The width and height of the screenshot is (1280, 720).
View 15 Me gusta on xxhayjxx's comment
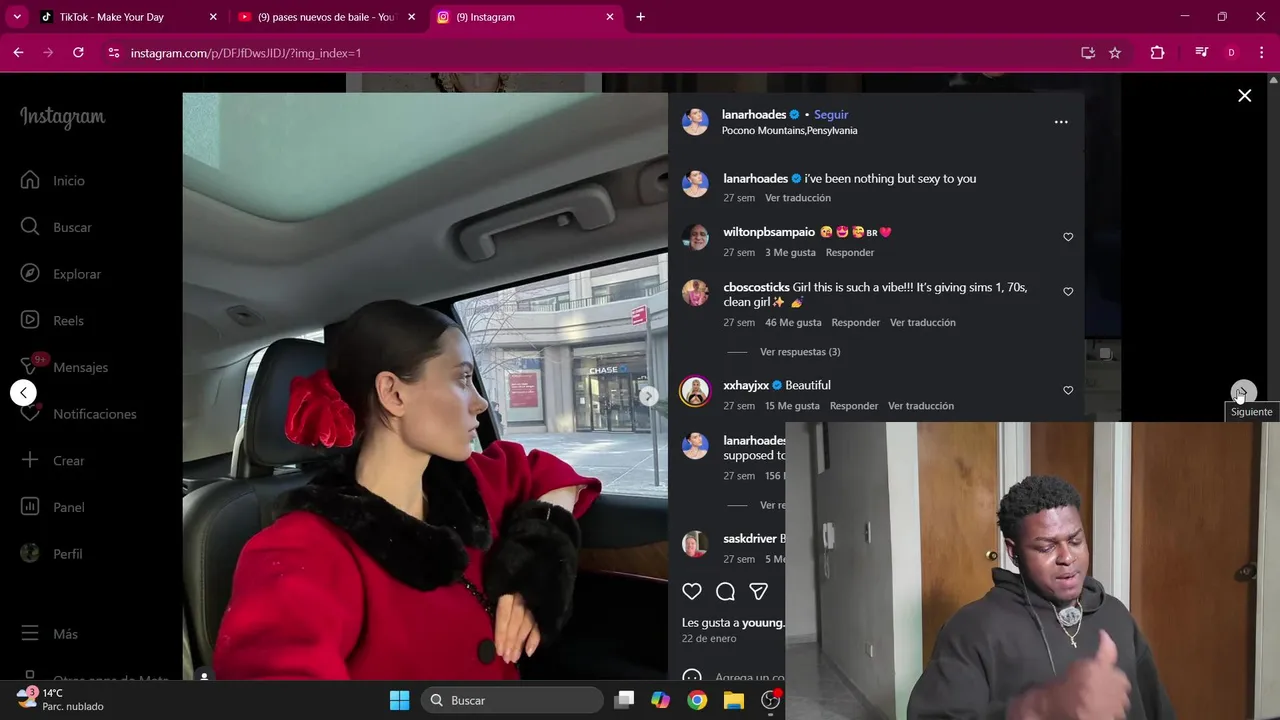[x=792, y=406]
